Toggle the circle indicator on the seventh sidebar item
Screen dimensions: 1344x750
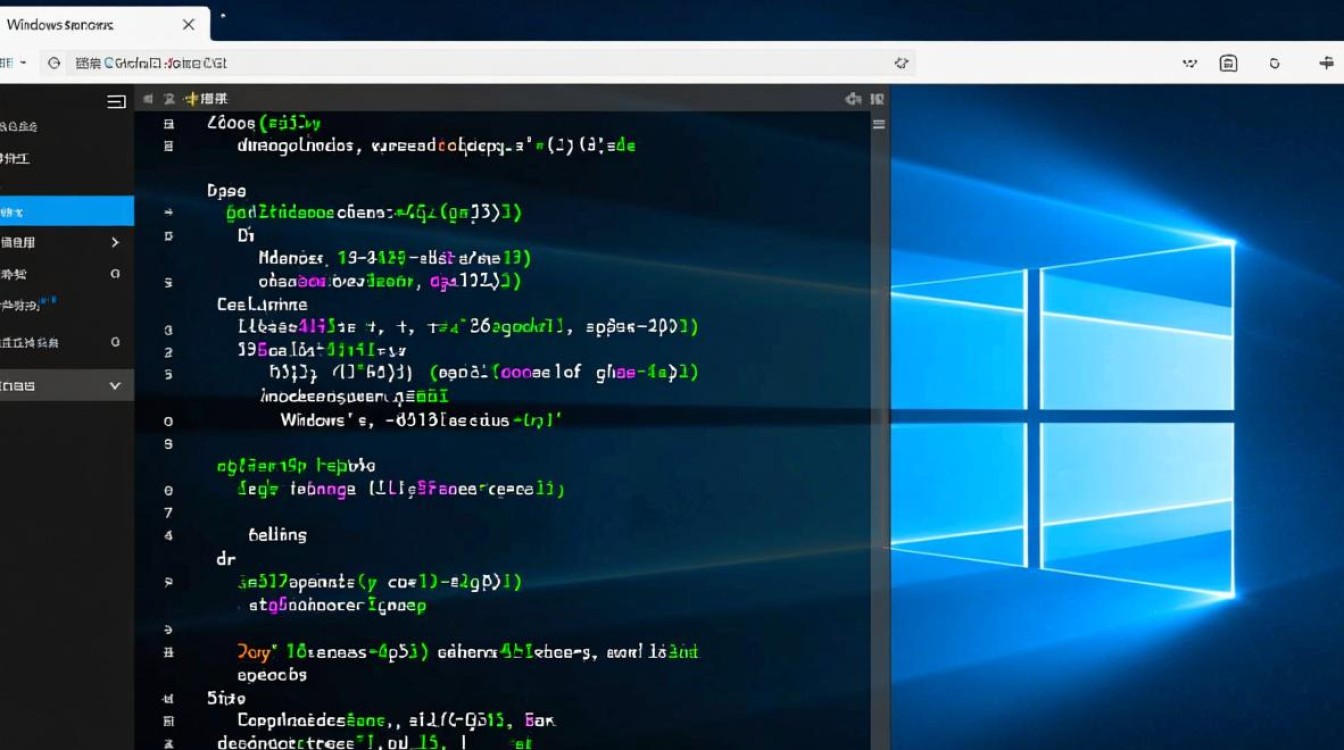115,342
